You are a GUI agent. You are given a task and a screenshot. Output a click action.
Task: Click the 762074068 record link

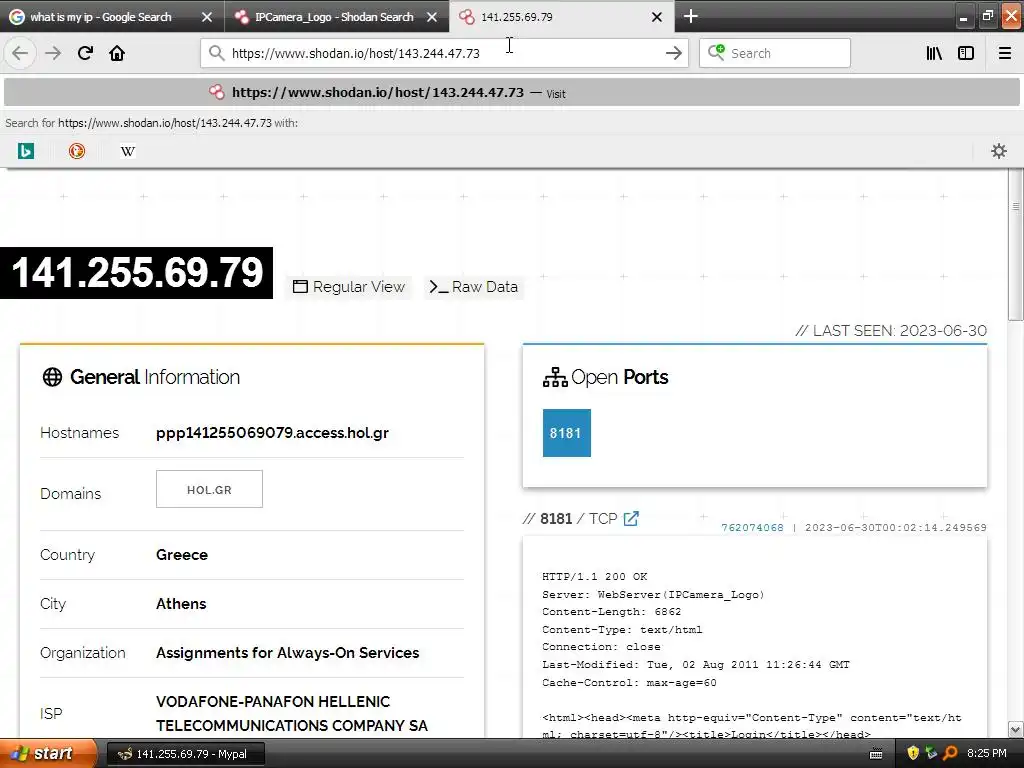[752, 528]
